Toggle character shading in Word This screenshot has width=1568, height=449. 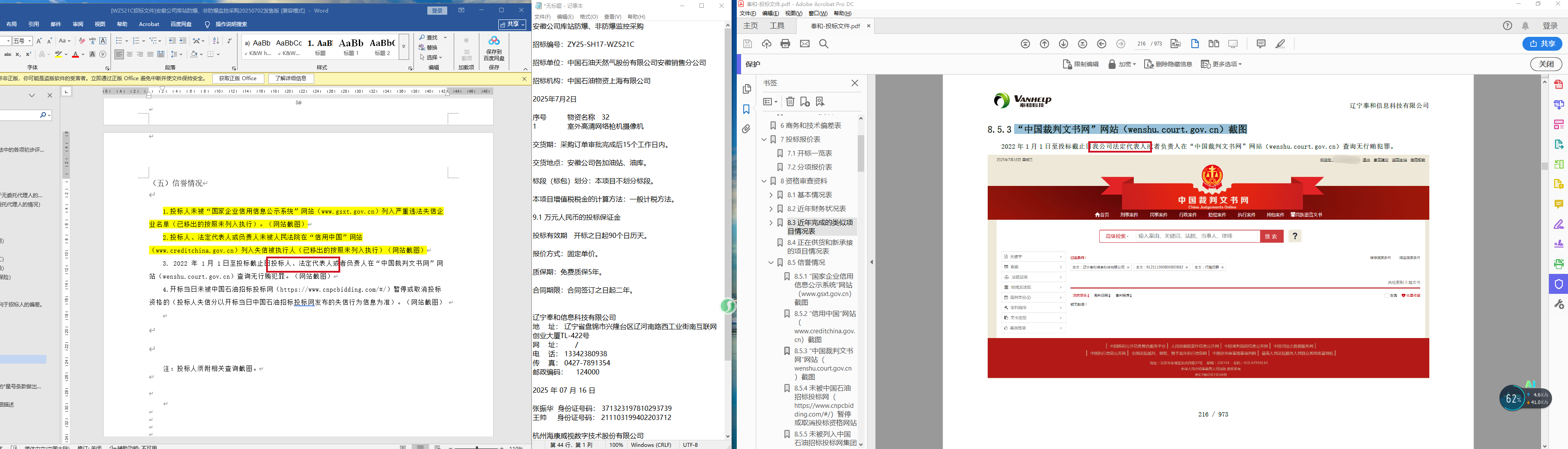pos(92,54)
